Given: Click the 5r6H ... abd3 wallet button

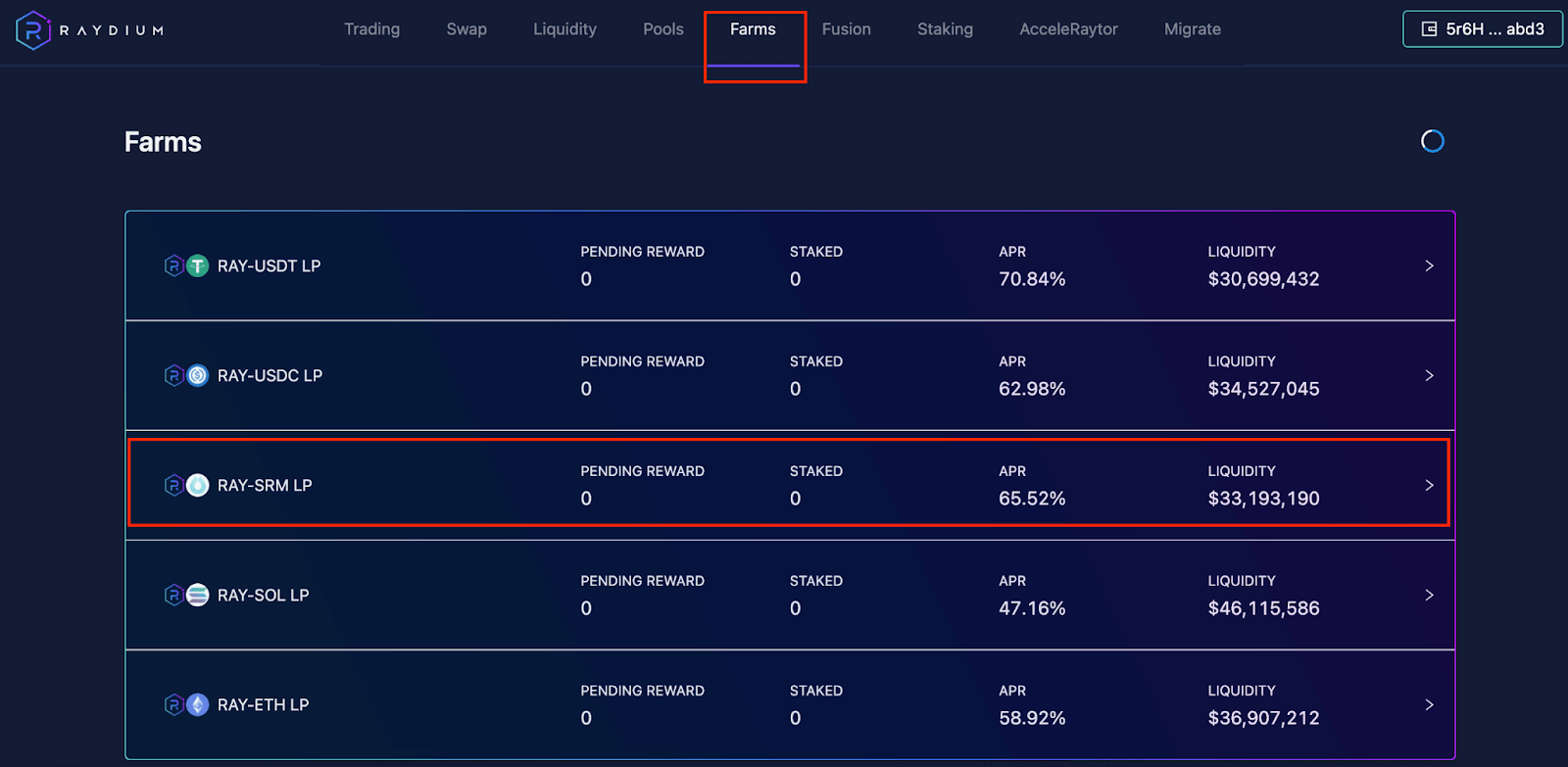Looking at the screenshot, I should (x=1482, y=29).
